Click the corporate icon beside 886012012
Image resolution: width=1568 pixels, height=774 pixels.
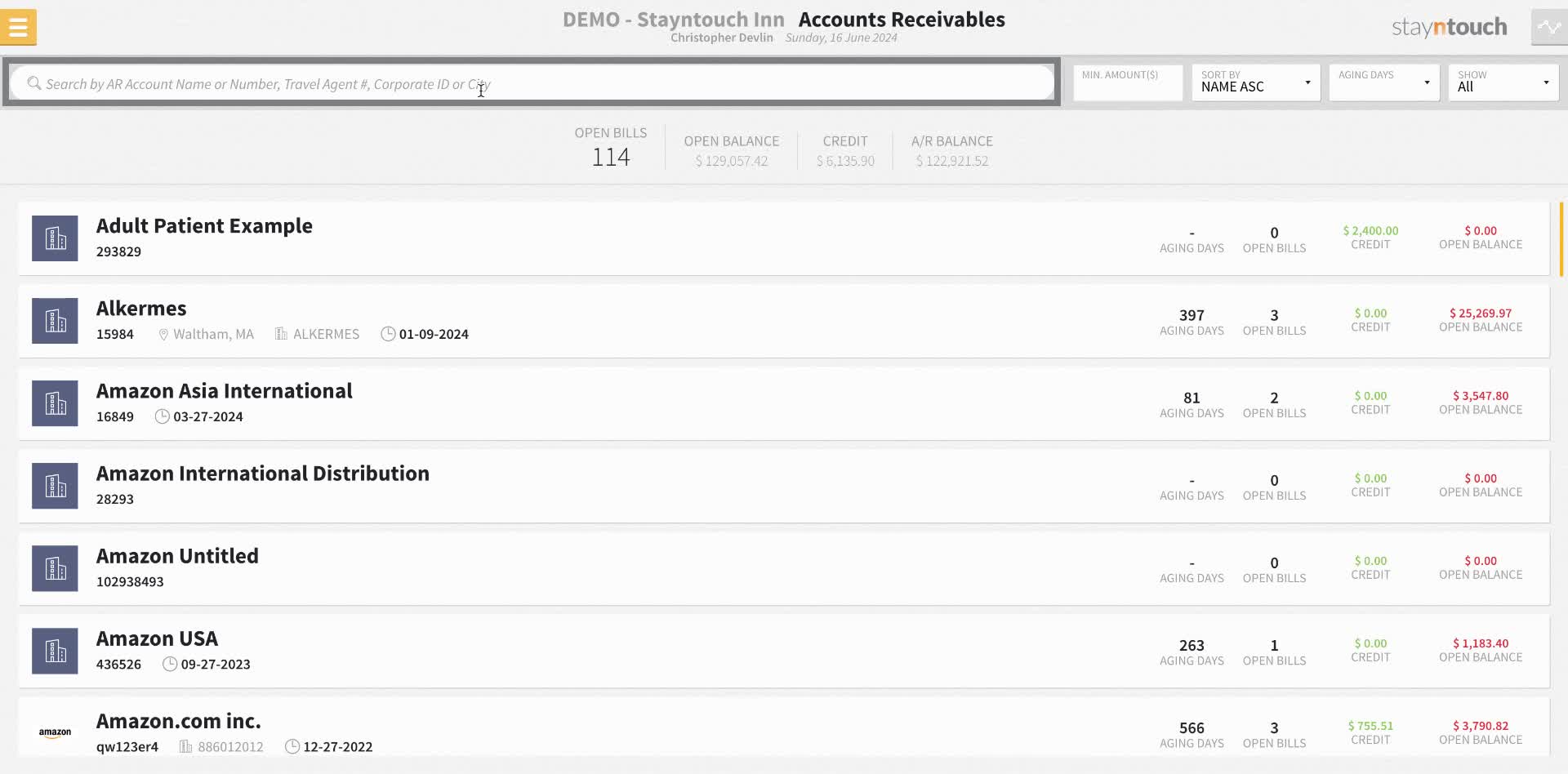185,746
